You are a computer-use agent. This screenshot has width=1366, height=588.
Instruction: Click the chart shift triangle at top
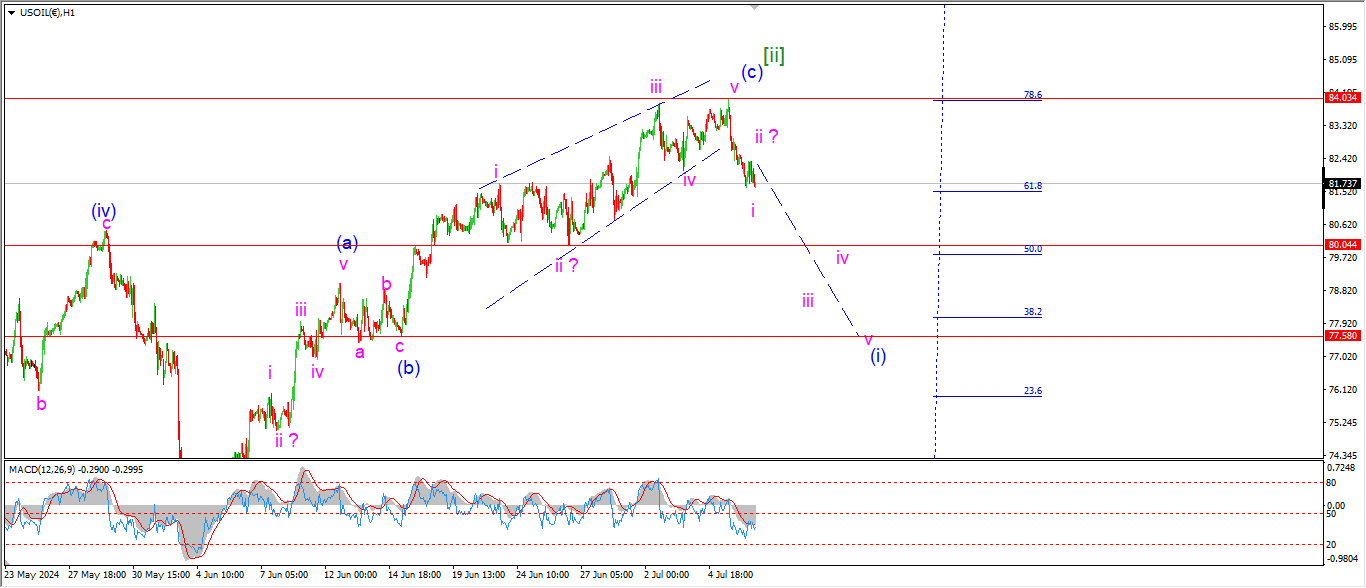(x=754, y=7)
